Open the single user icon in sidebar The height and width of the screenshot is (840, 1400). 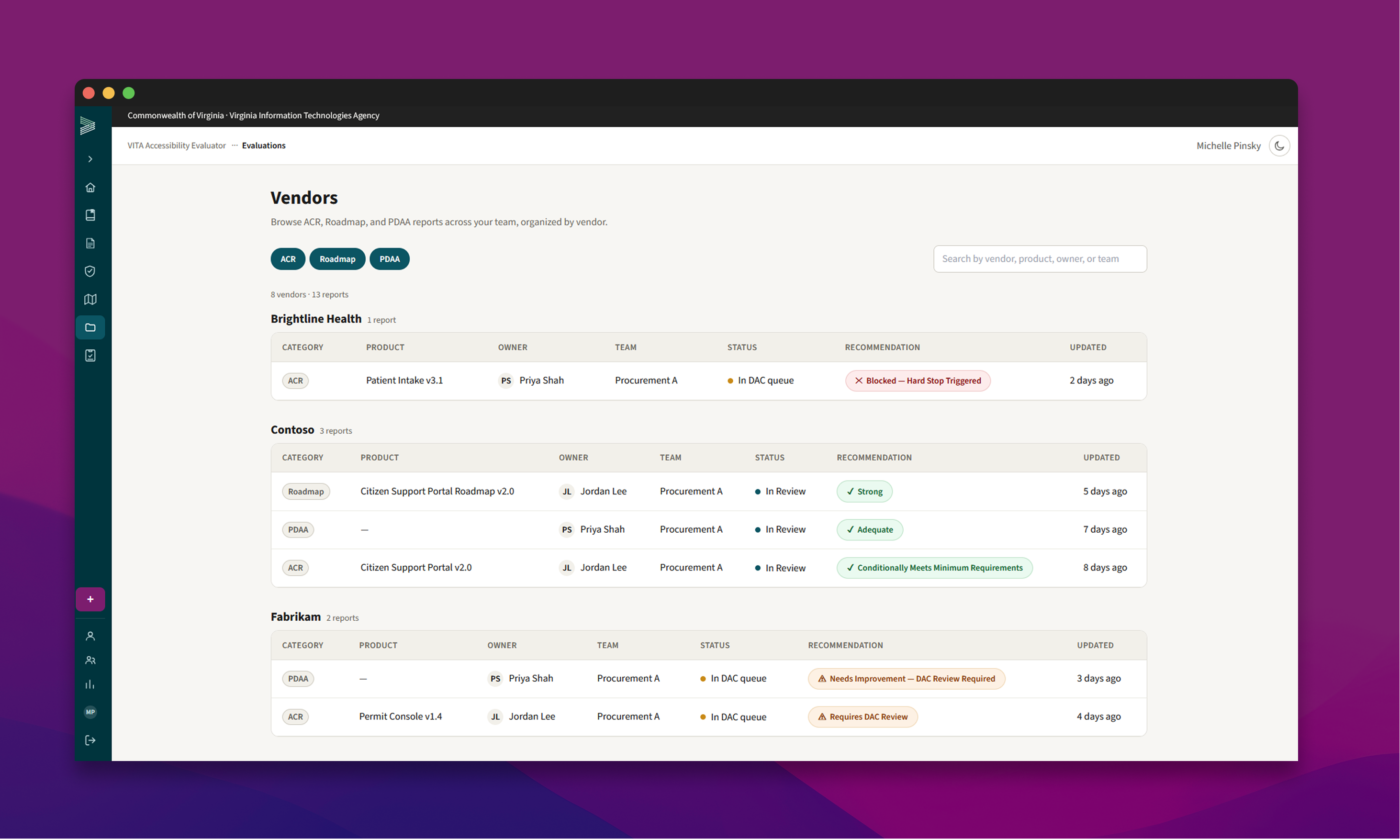pyautogui.click(x=90, y=636)
